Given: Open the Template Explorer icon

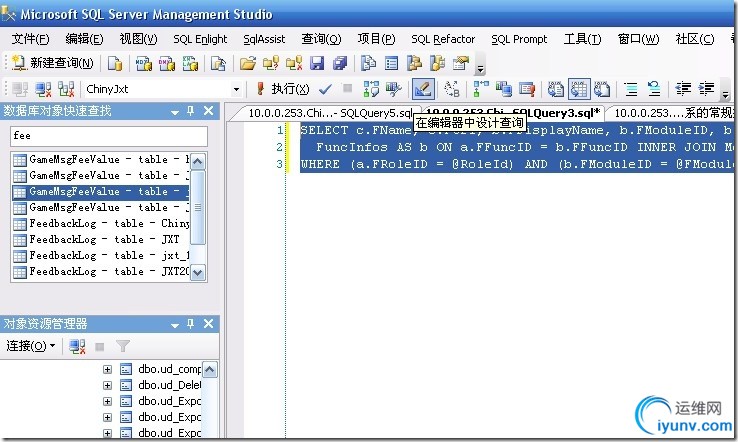Looking at the screenshot, I should (437, 63).
